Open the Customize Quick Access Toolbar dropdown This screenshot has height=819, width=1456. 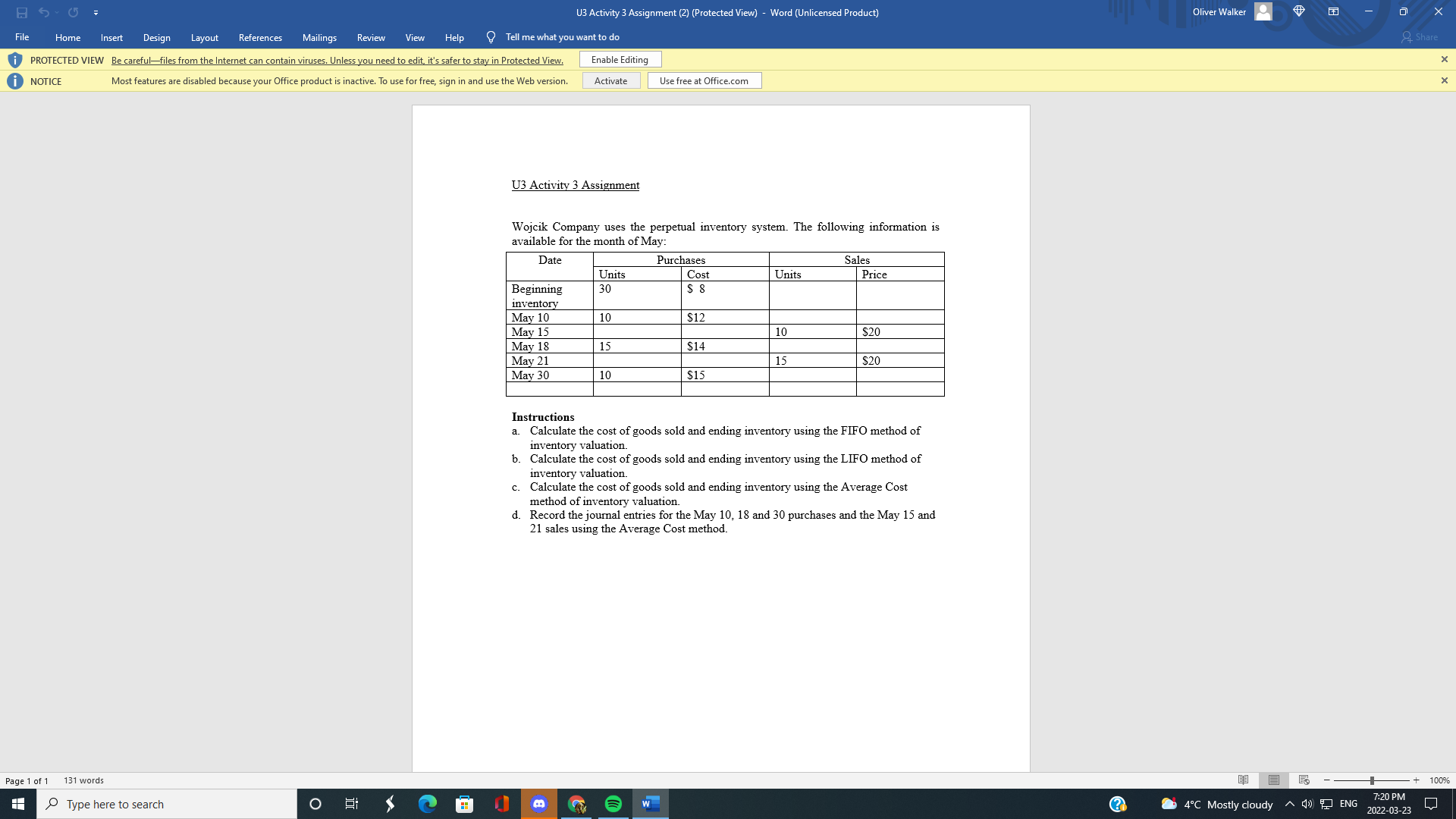pos(96,12)
